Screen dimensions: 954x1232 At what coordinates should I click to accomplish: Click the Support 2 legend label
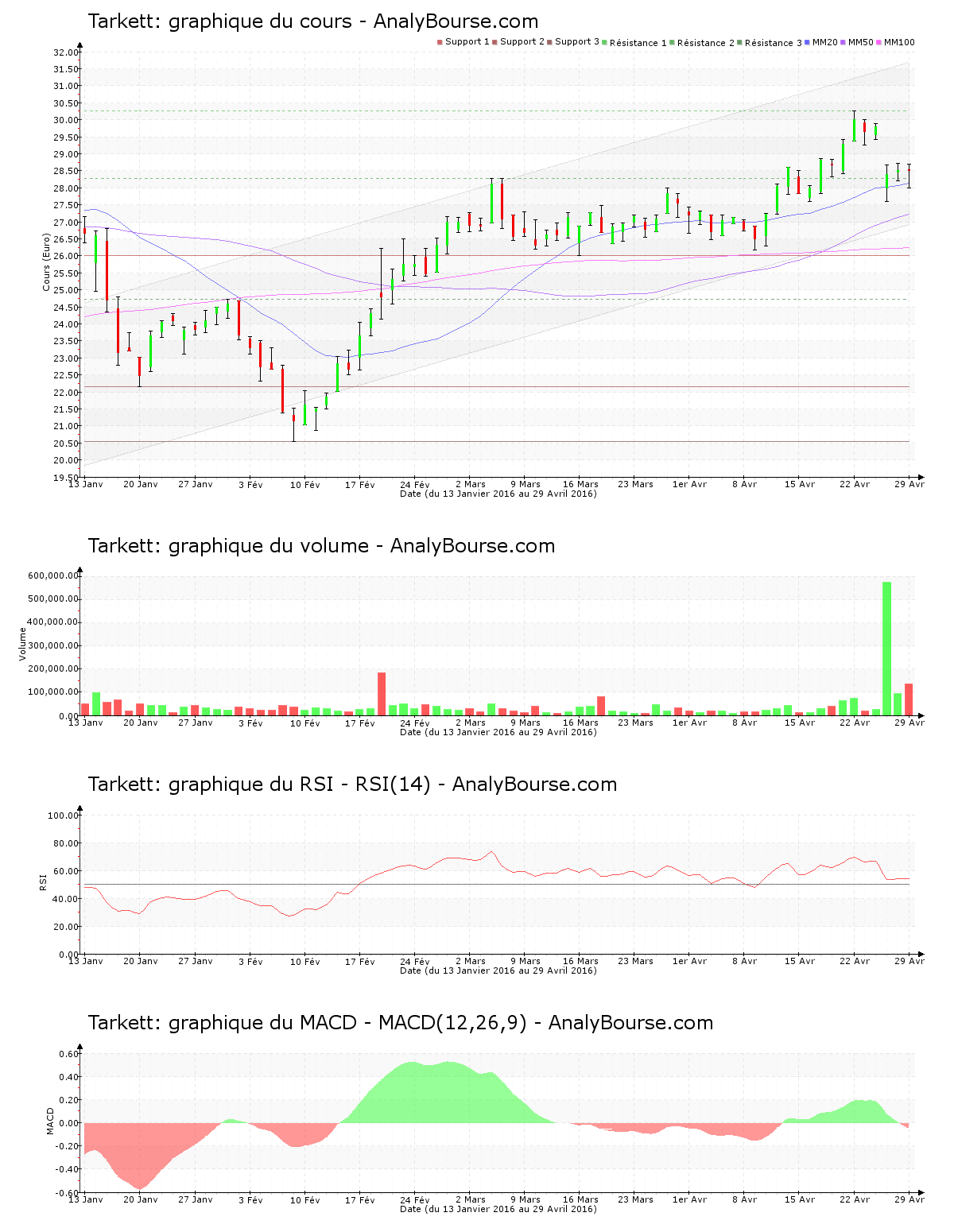(x=522, y=42)
